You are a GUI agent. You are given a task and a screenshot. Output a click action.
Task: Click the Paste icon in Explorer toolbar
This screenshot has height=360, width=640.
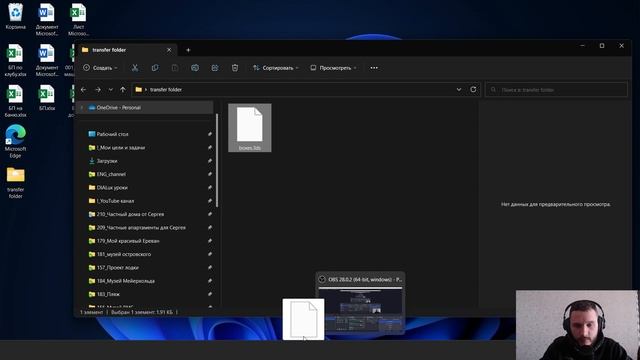tap(175, 68)
